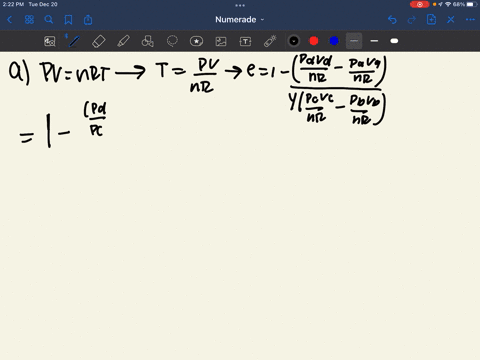This screenshot has width=480, height=360.
Task: Open the Elements star tool
Action: tap(196, 41)
